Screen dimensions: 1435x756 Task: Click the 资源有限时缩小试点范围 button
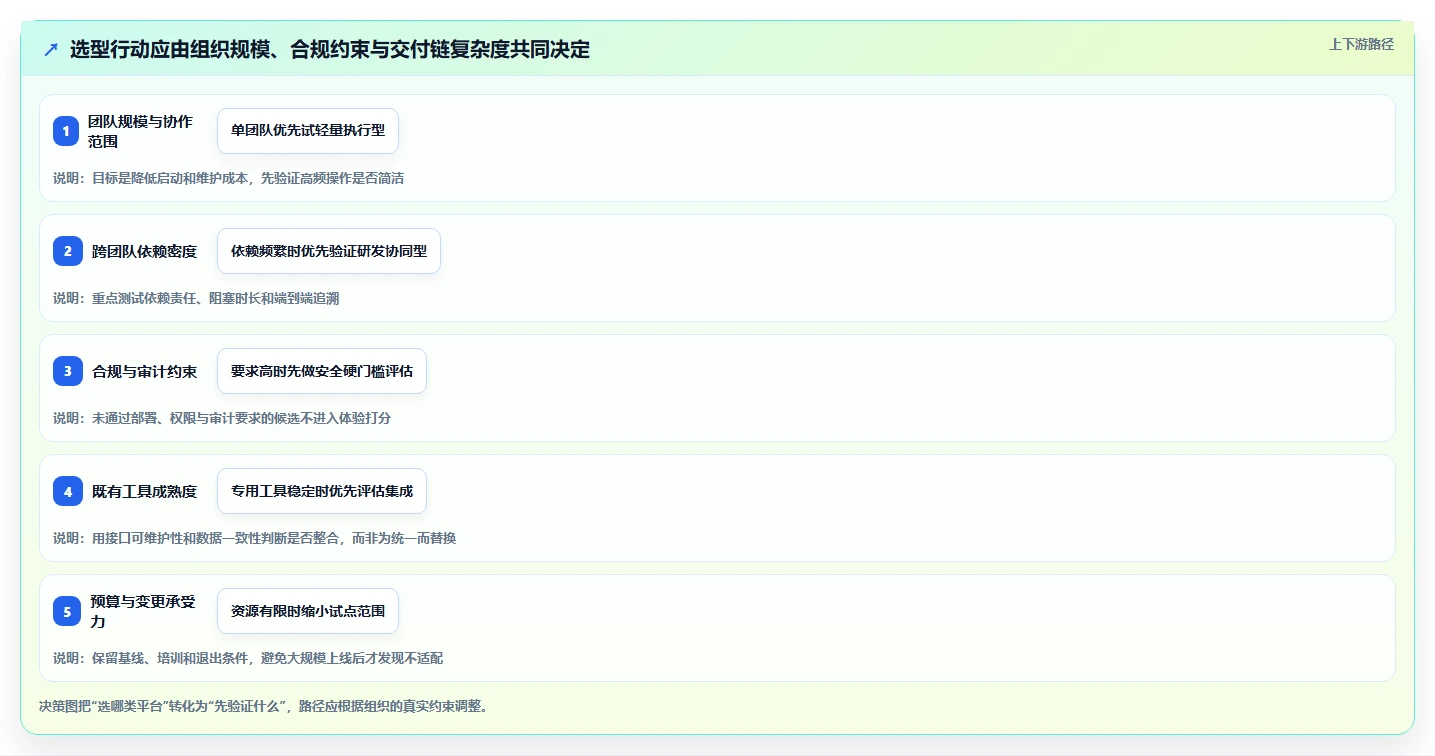click(308, 611)
